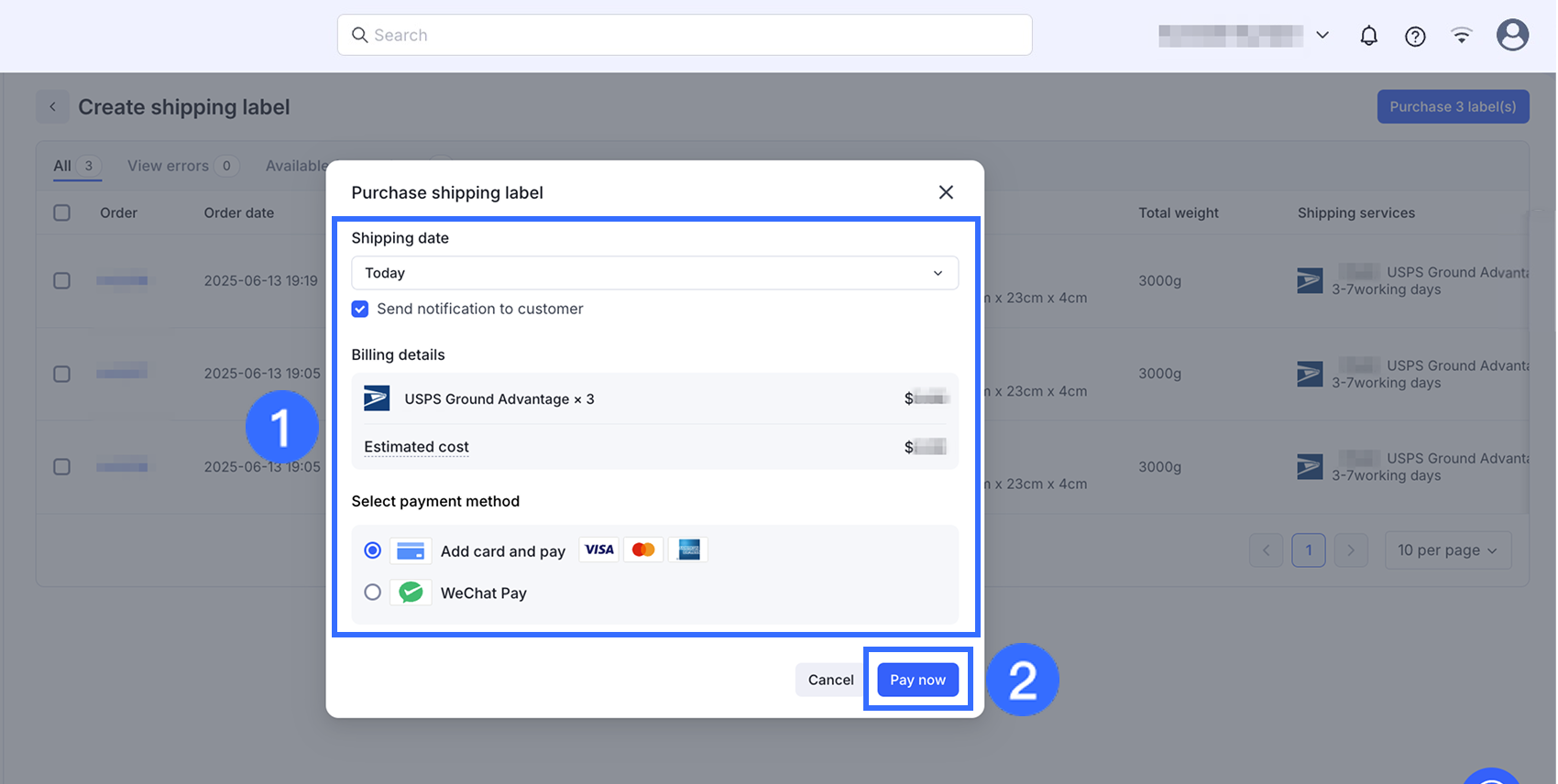Screen dimensions: 1558x784
Task: Expand the account name dropdown chevron
Action: pyautogui.click(x=1322, y=36)
